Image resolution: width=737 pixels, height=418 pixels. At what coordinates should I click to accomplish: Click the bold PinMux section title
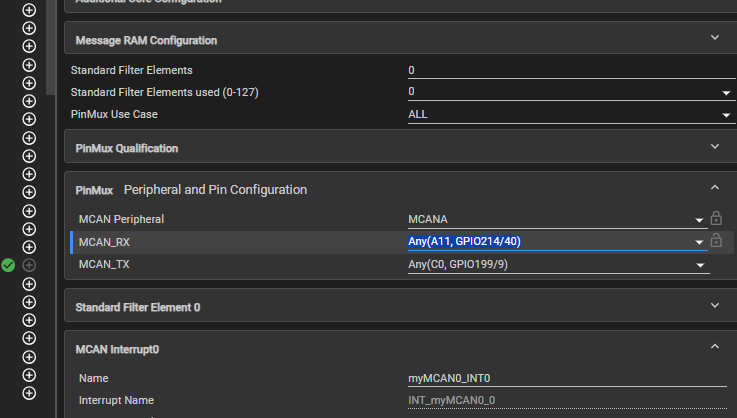[94, 190]
